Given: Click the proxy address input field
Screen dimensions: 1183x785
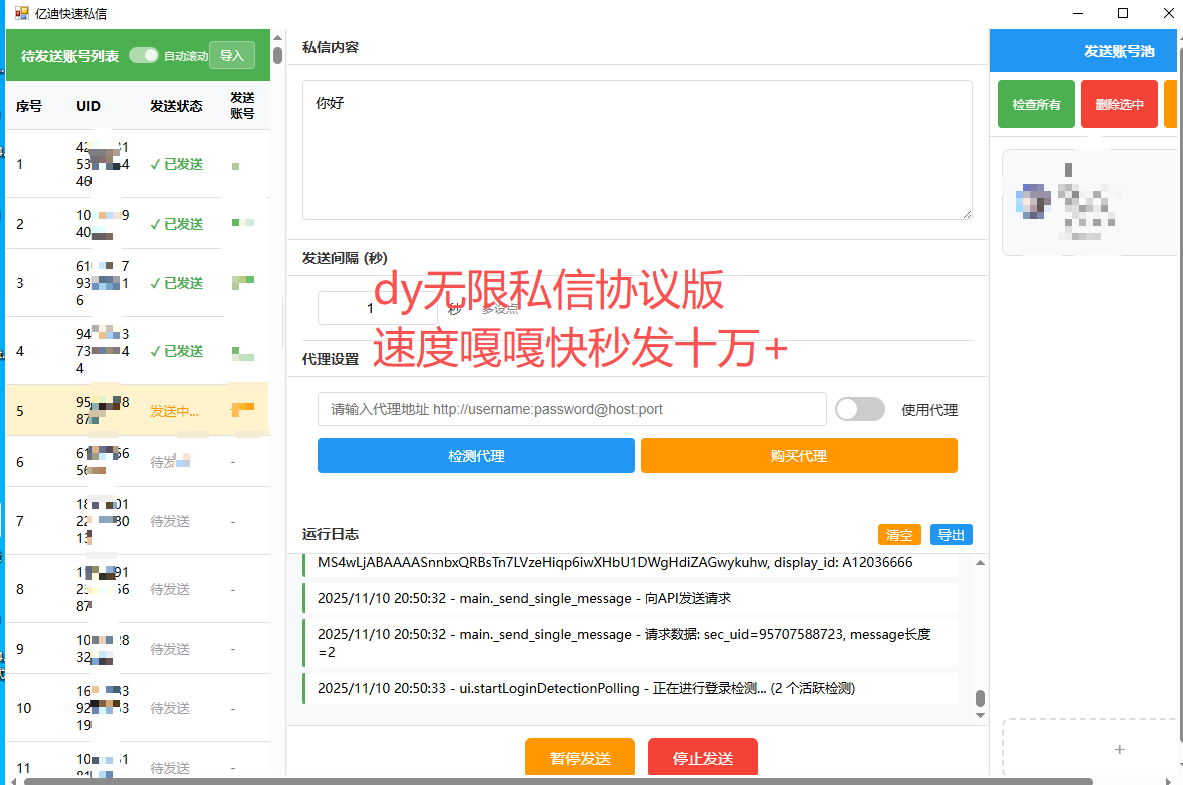Looking at the screenshot, I should pos(571,409).
